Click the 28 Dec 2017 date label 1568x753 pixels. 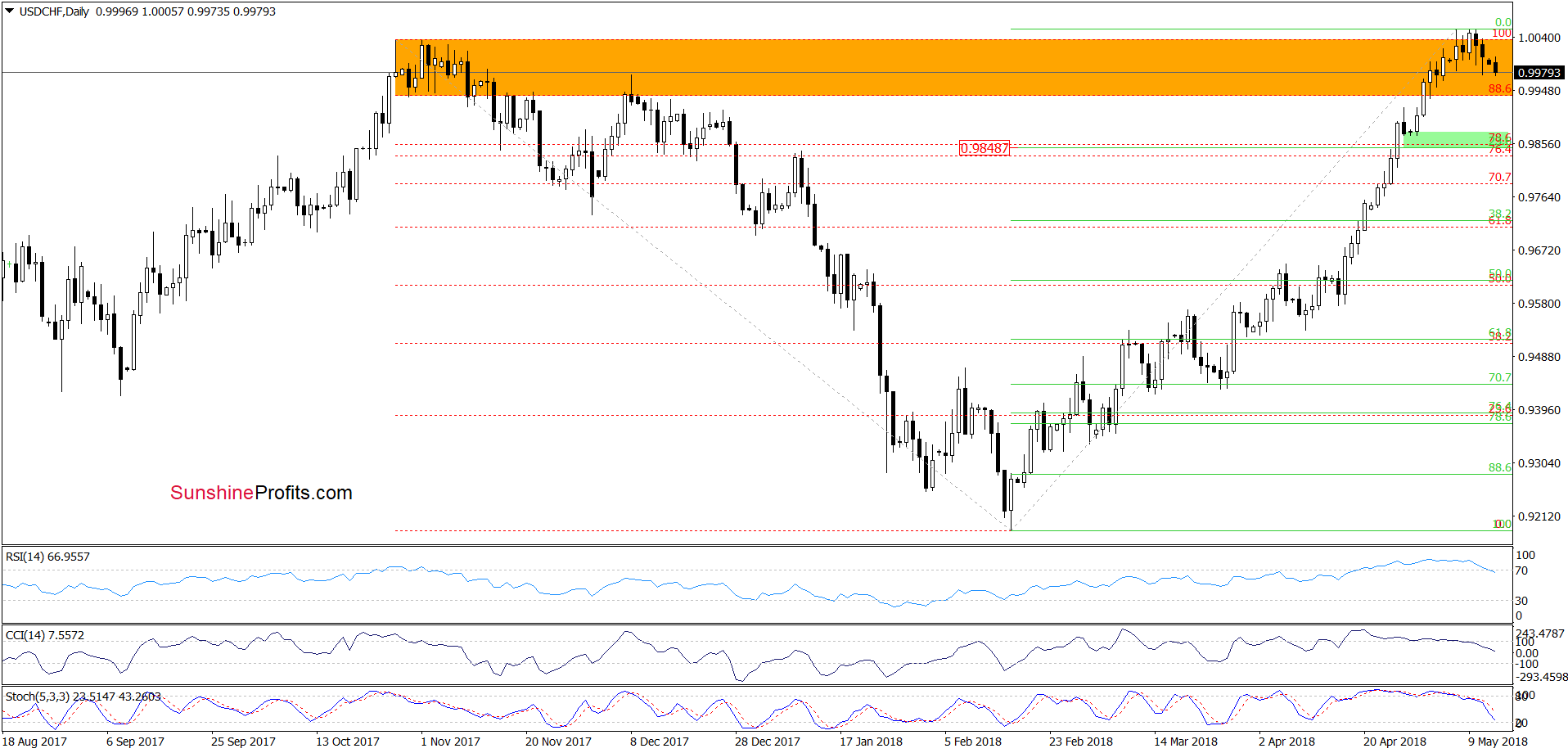click(768, 742)
